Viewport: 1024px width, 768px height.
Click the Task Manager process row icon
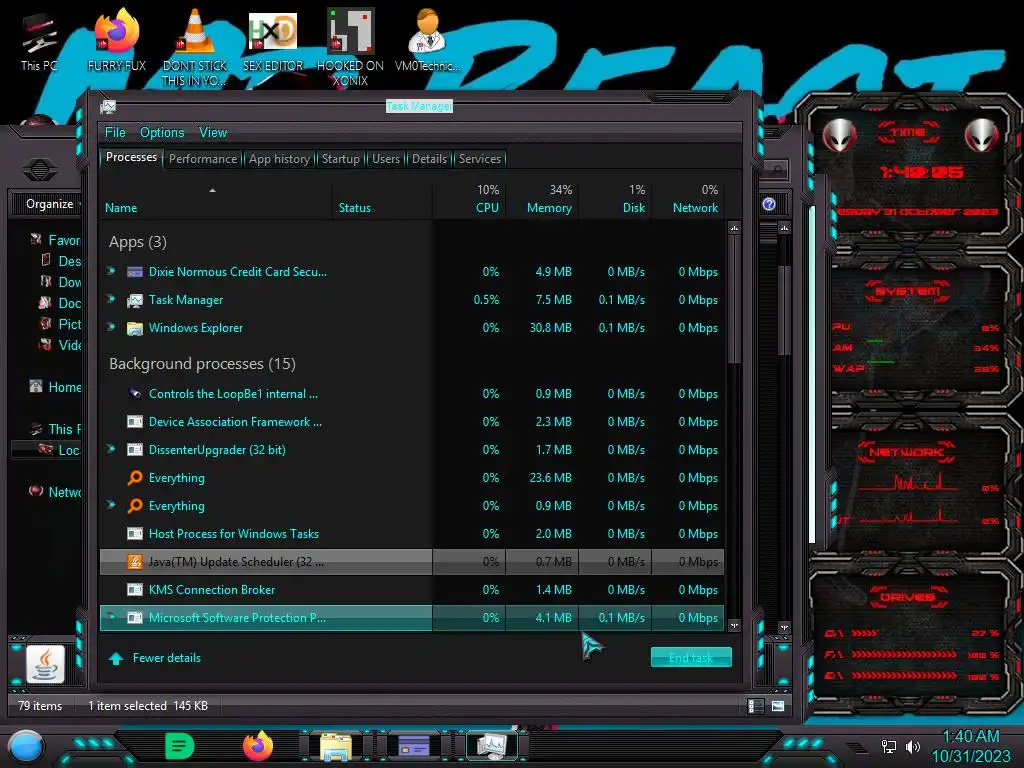click(135, 300)
